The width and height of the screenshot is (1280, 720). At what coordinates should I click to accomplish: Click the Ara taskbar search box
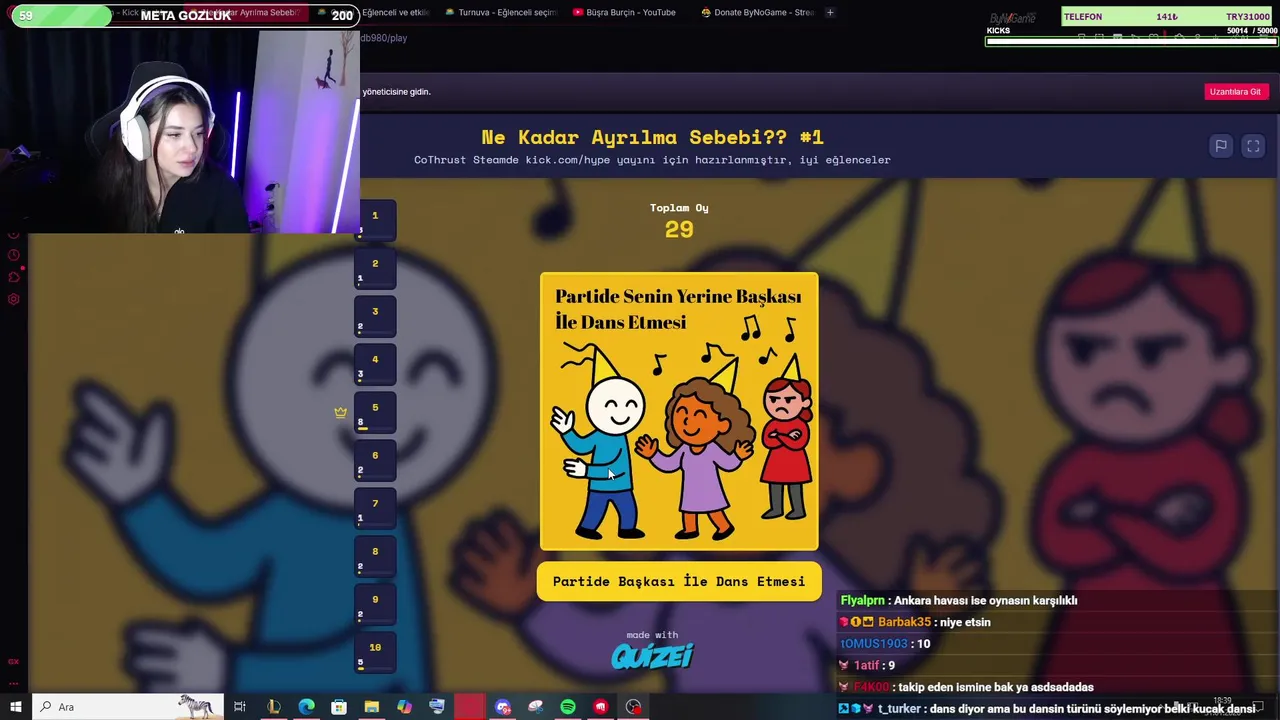pos(127,707)
